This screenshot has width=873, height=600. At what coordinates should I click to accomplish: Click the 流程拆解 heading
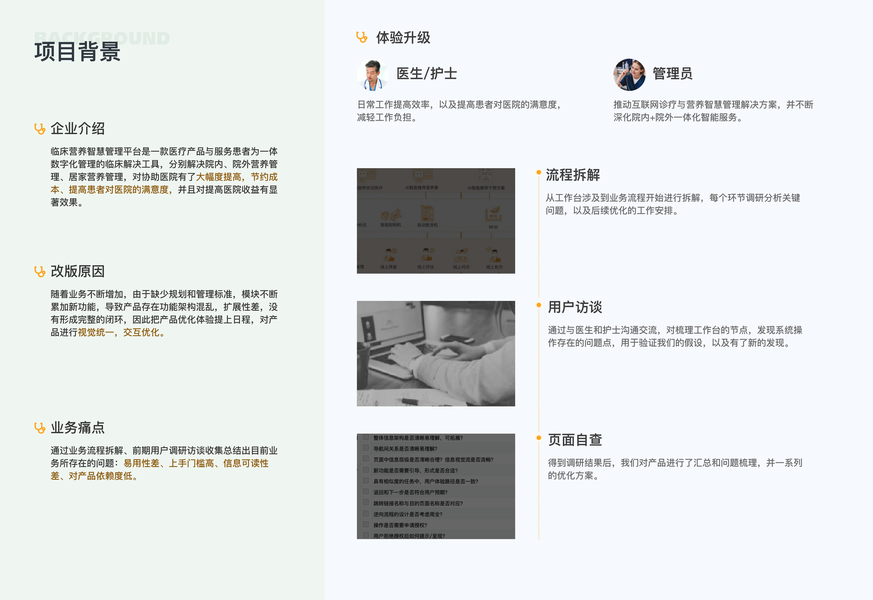tap(573, 175)
